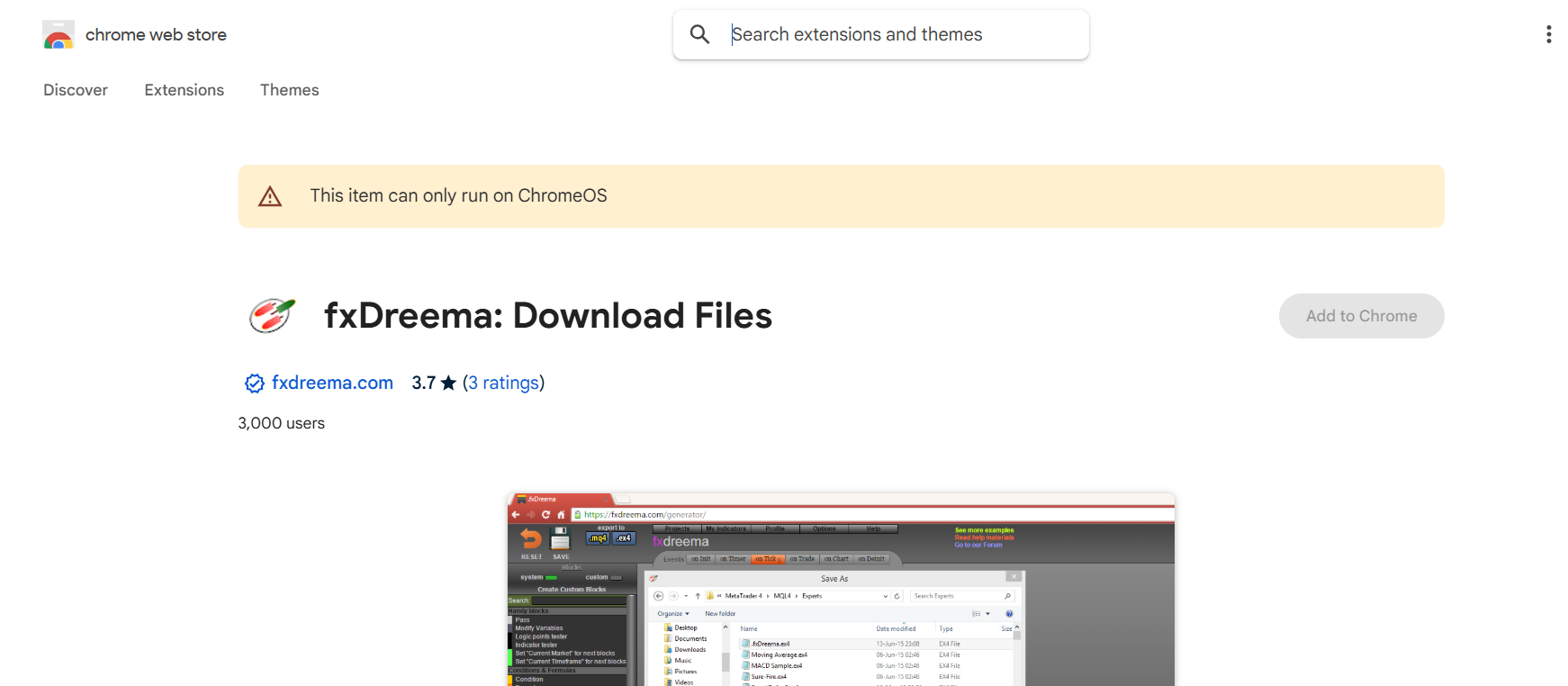Screen dimensions: 1568x686
Task: Click the Add to Chrome button
Action: (x=1362, y=316)
